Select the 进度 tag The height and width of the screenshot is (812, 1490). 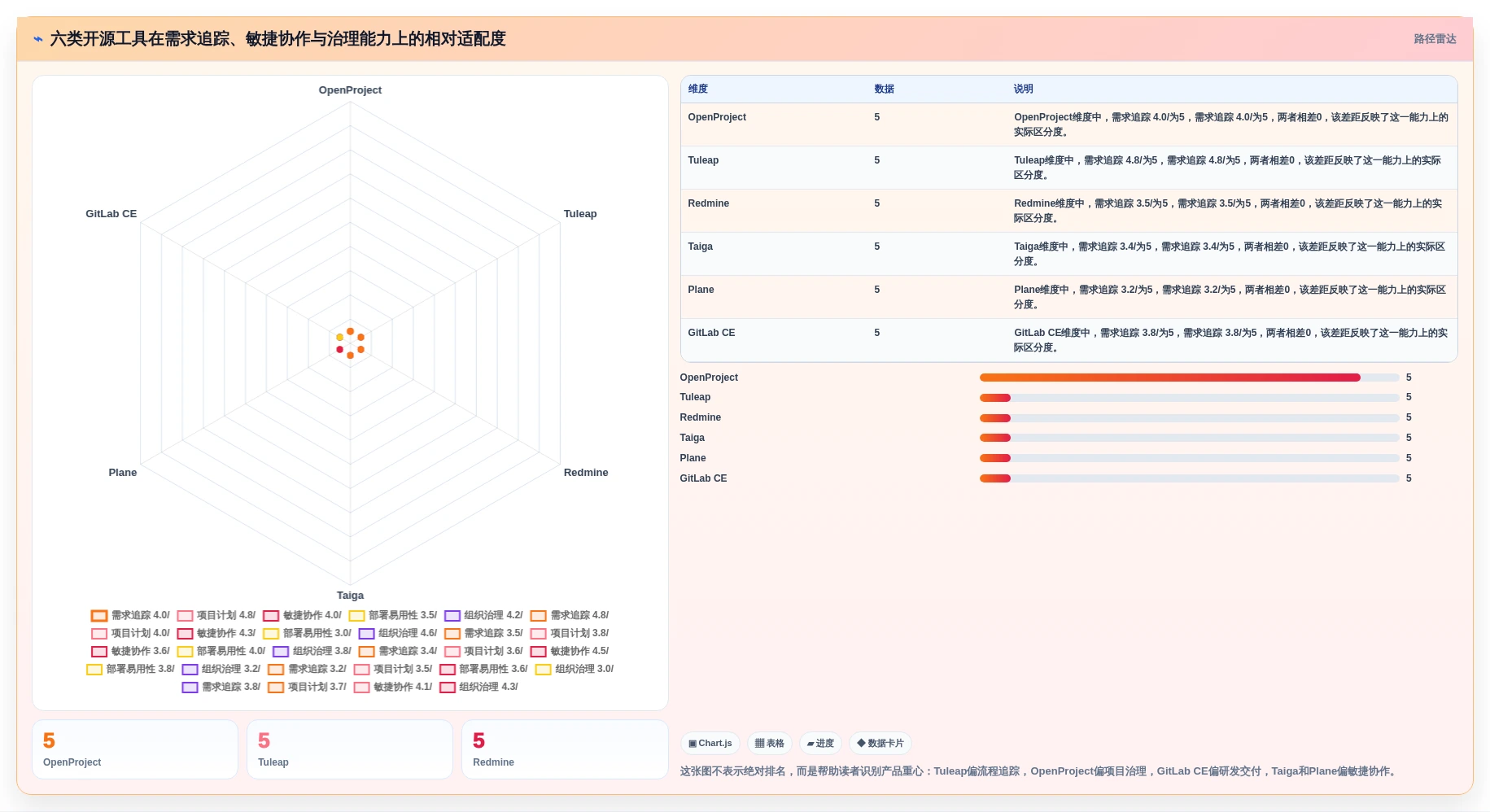coord(820,743)
